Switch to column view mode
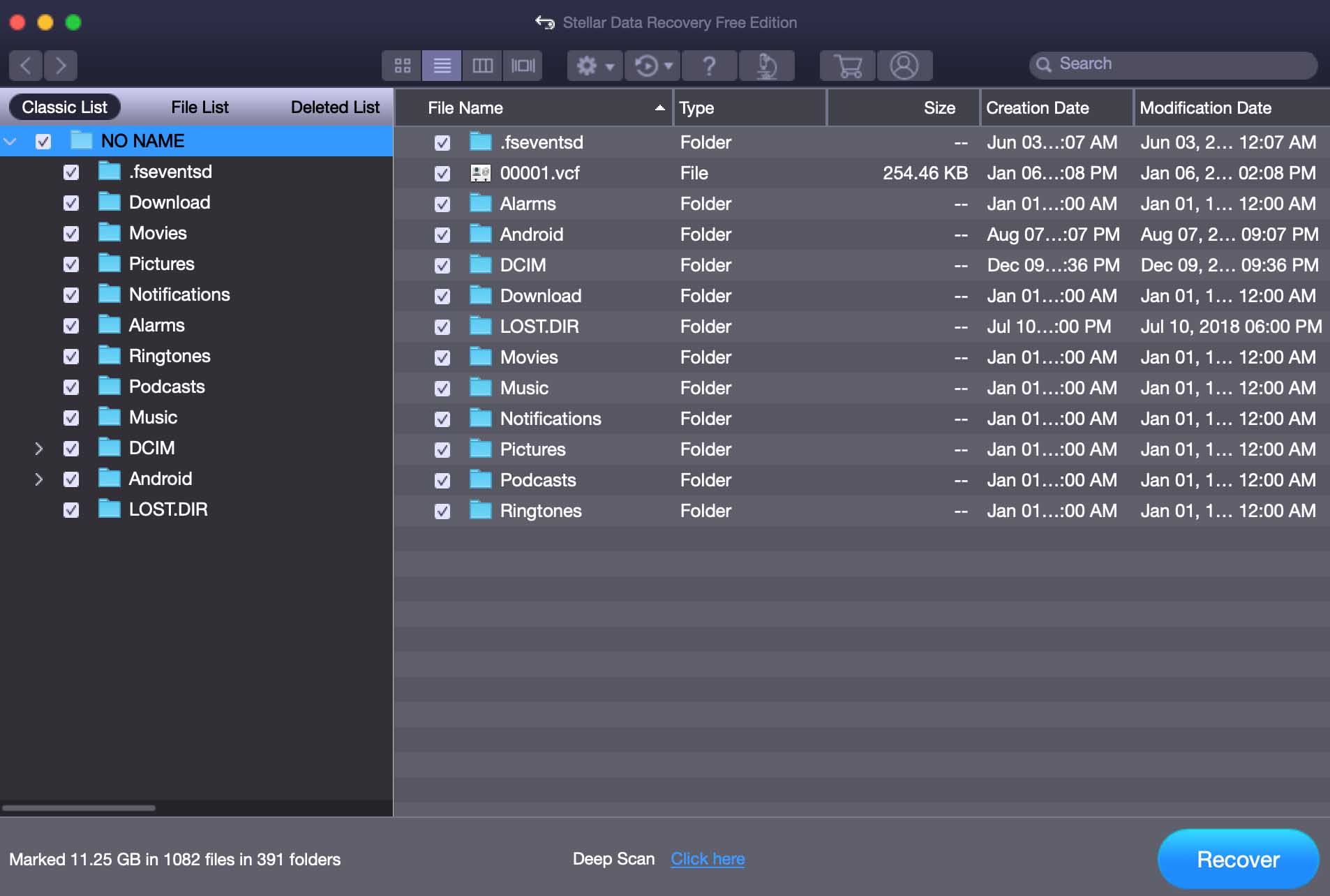Viewport: 1330px width, 896px height. point(482,66)
